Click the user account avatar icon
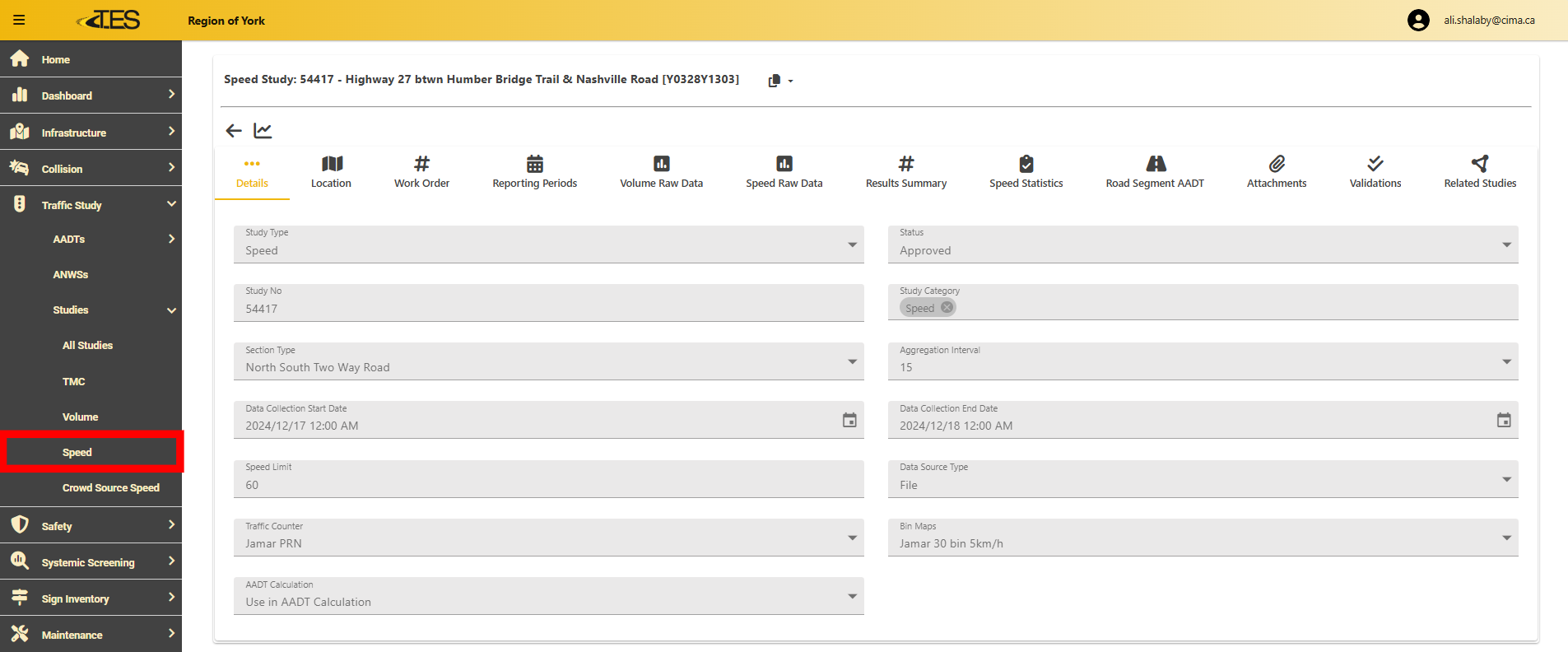This screenshot has height=652, width=1568. 1417,20
